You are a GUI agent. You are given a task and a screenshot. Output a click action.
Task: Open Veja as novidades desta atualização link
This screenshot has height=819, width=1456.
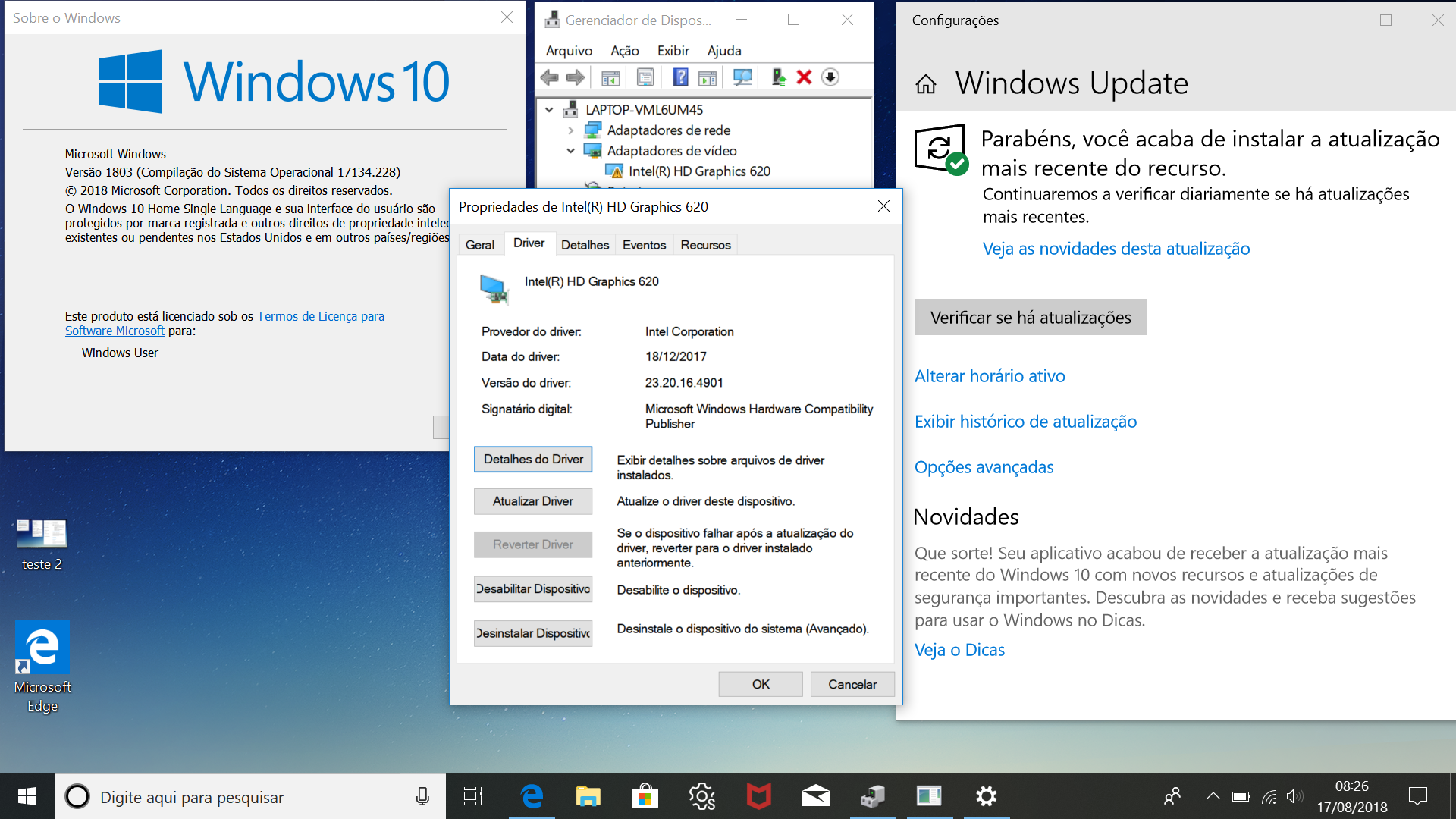1116,249
